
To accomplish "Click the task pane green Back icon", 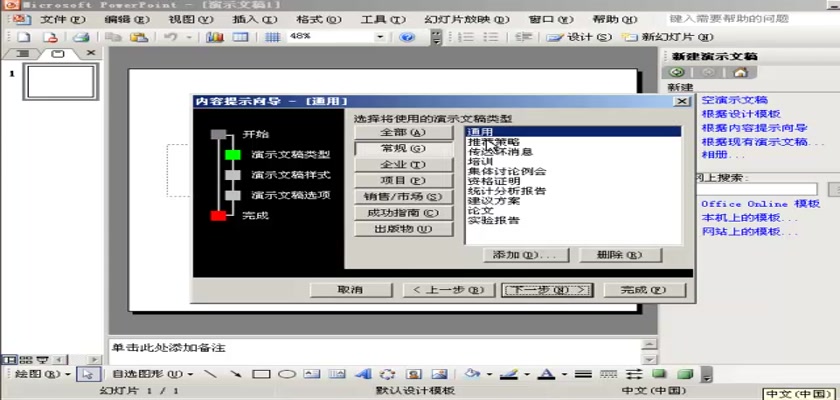I will coord(677,72).
